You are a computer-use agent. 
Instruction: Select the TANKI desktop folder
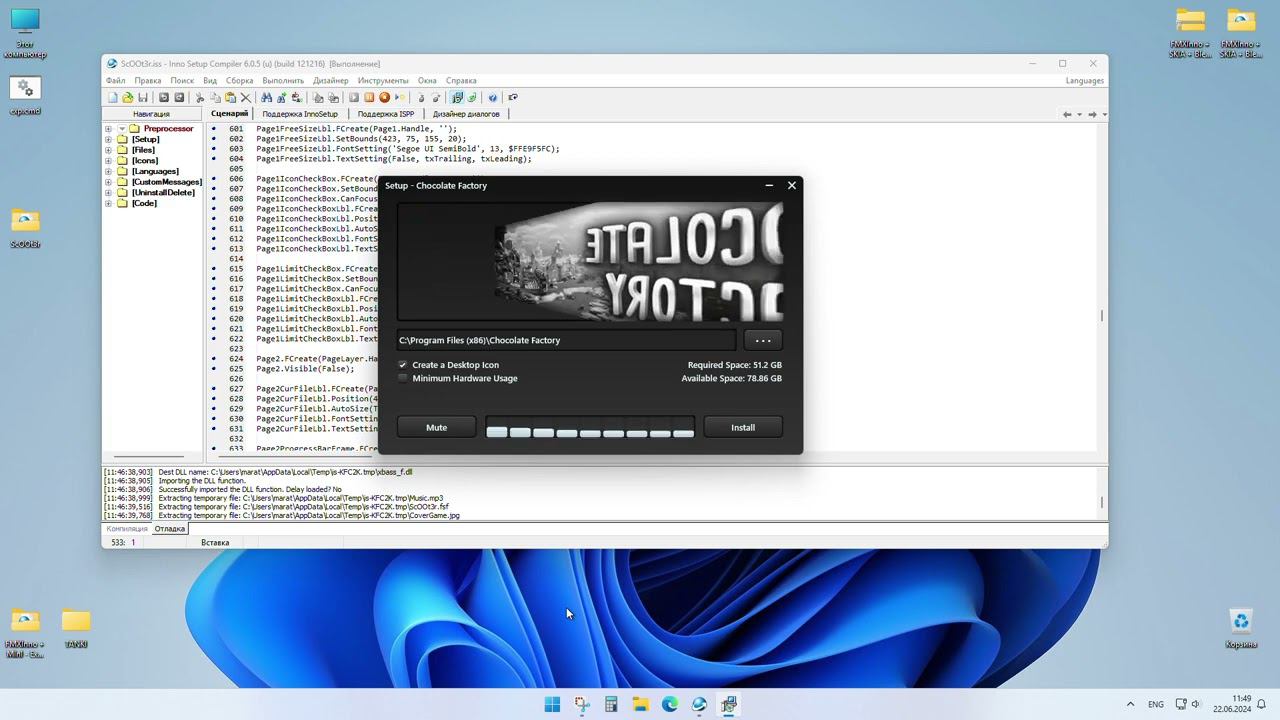click(76, 629)
